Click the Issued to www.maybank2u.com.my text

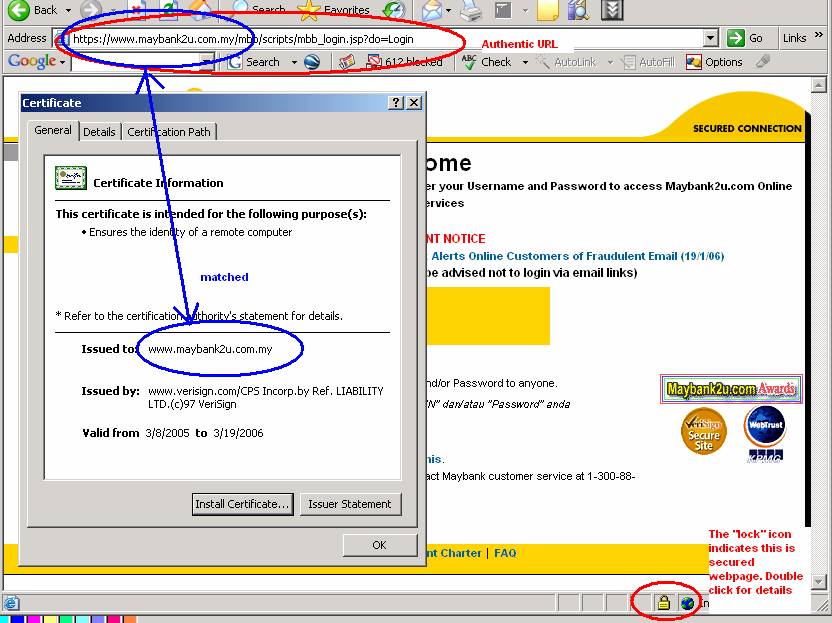[x=210, y=349]
